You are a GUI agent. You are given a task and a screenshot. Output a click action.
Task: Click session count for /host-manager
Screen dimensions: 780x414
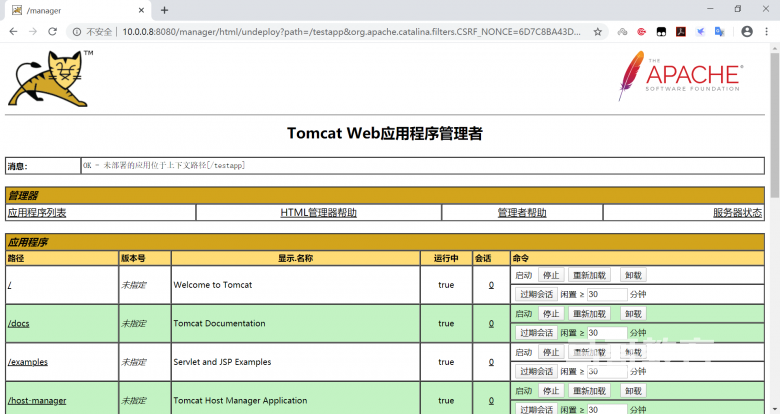[491, 401]
